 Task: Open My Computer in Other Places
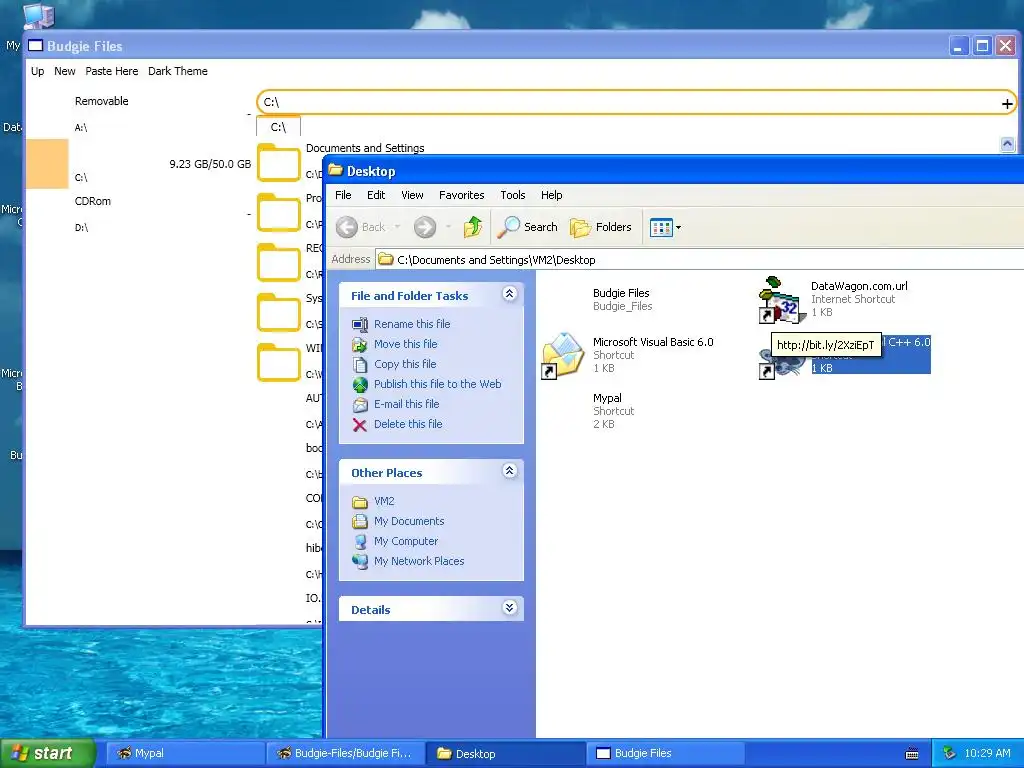(x=406, y=541)
